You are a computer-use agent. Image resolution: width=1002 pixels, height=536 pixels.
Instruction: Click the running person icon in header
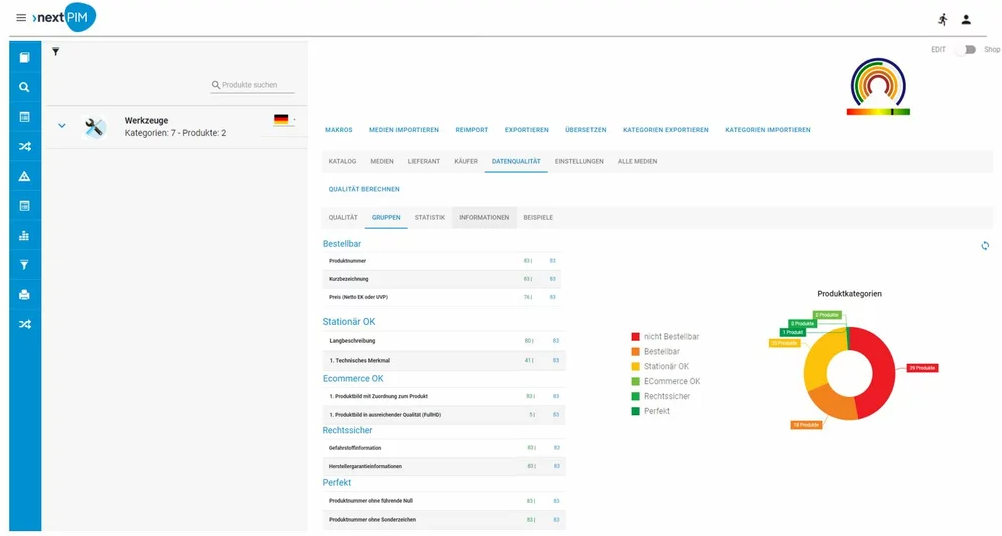point(942,19)
